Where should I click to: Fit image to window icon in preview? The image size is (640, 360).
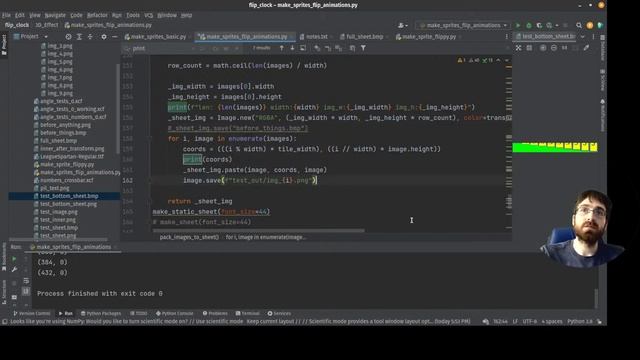tap(518, 48)
